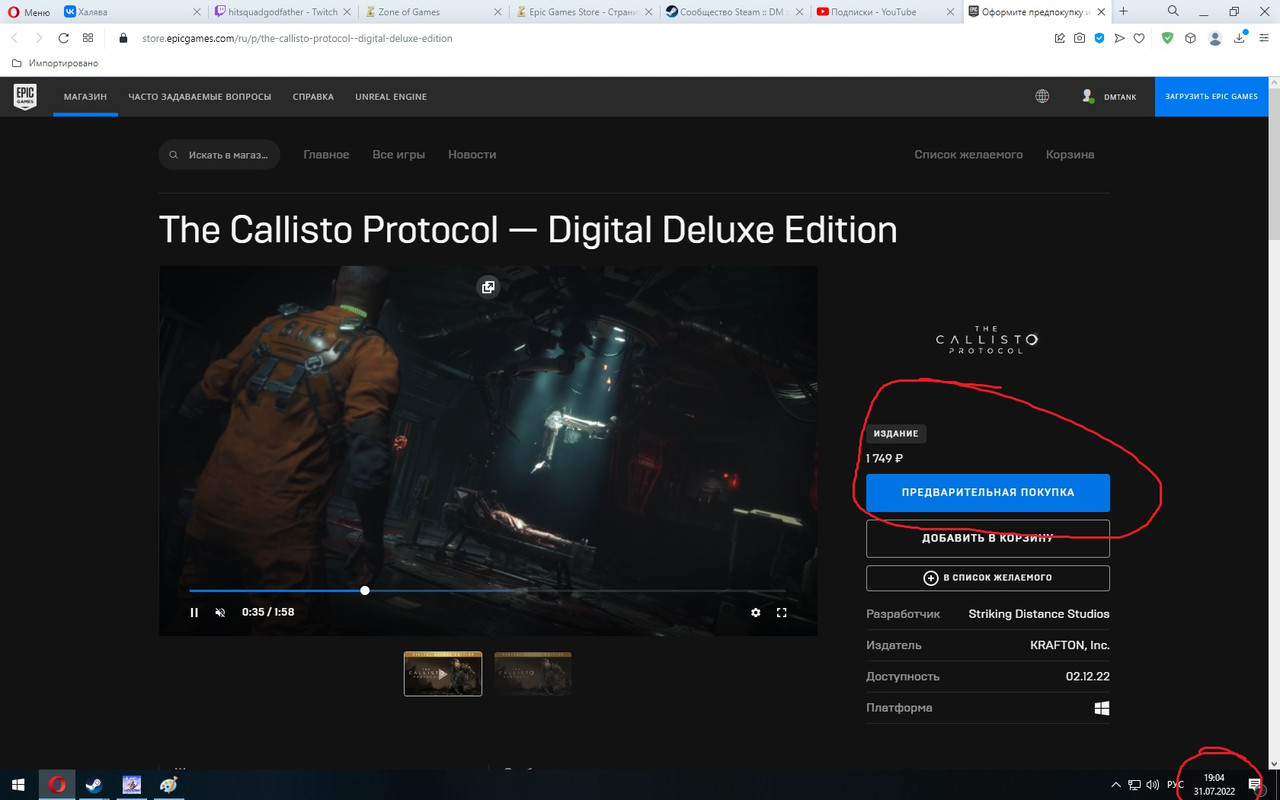The height and width of the screenshot is (800, 1280).
Task: Open СПРАВКА page
Action: pos(313,97)
